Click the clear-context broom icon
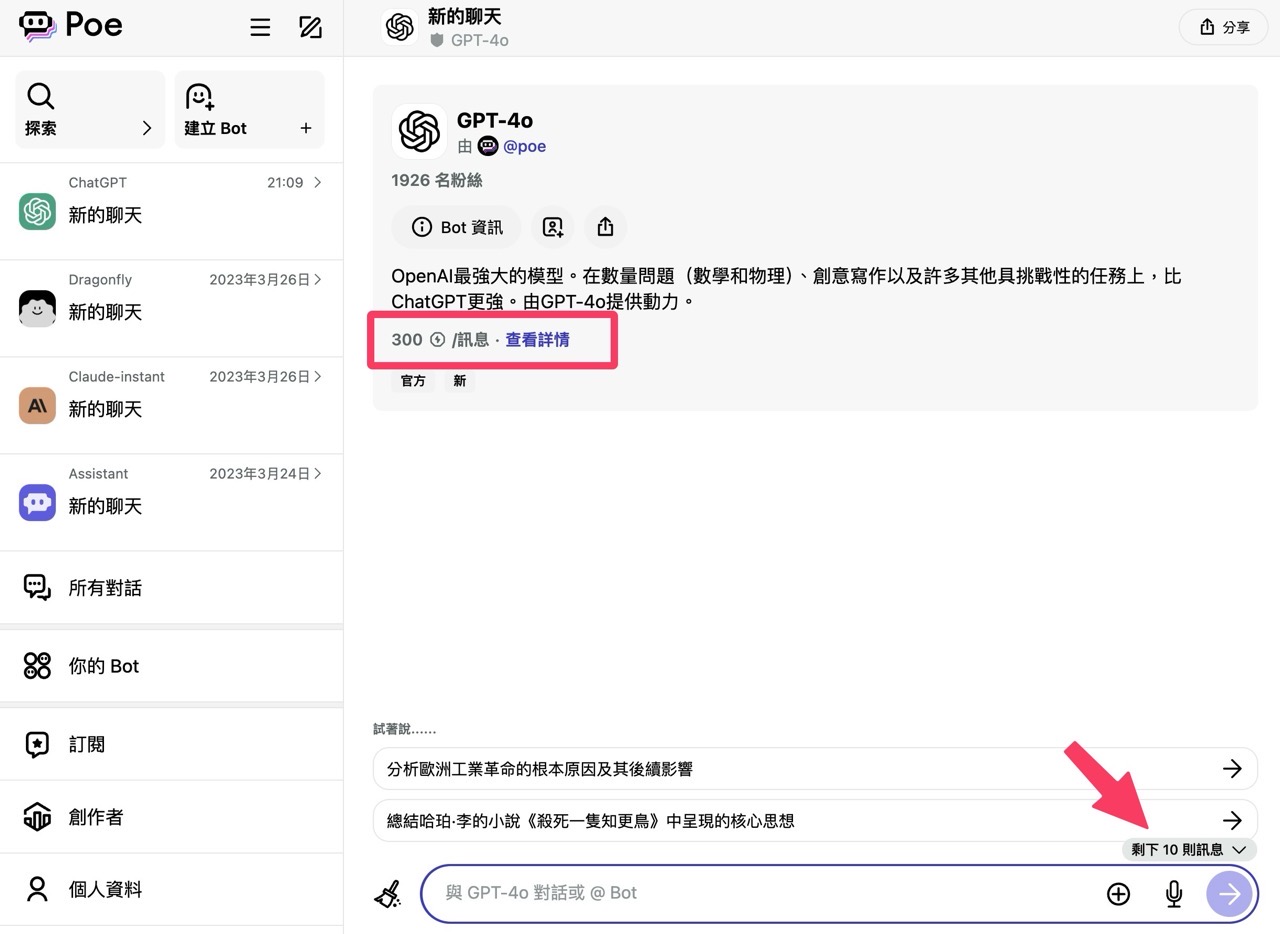This screenshot has height=934, width=1280. tap(388, 894)
